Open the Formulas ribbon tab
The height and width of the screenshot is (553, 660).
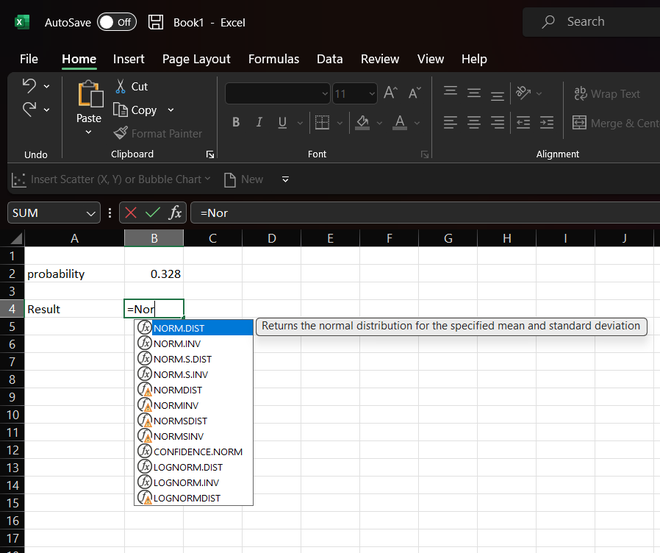(274, 59)
